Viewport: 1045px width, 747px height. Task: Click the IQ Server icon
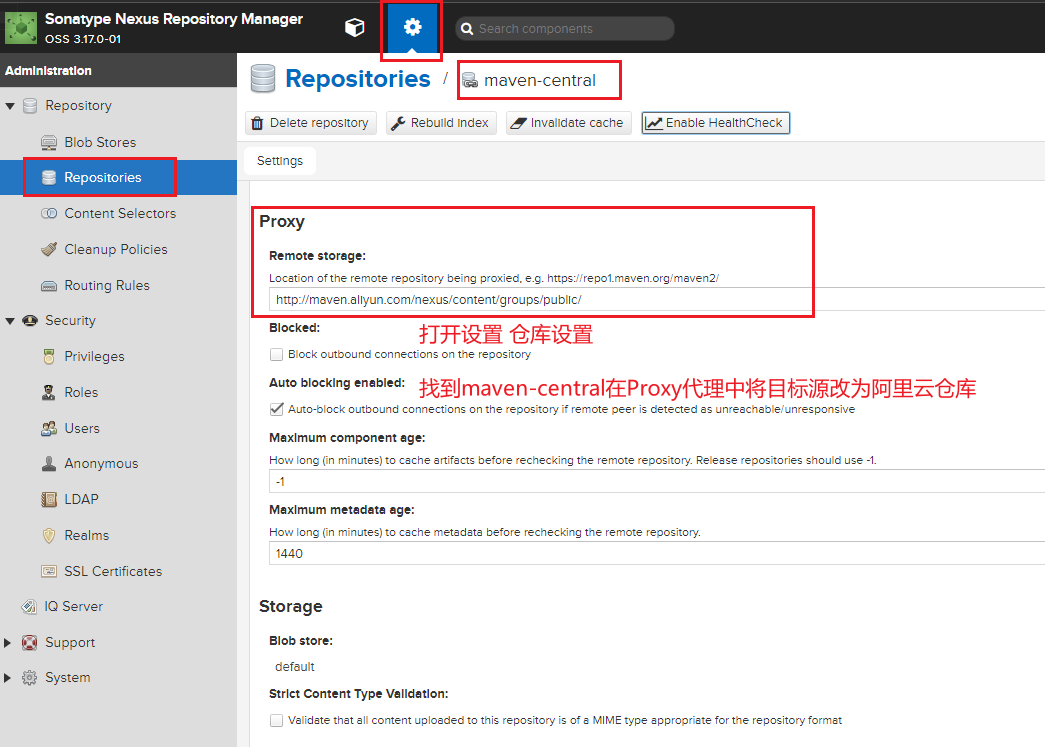pos(29,606)
